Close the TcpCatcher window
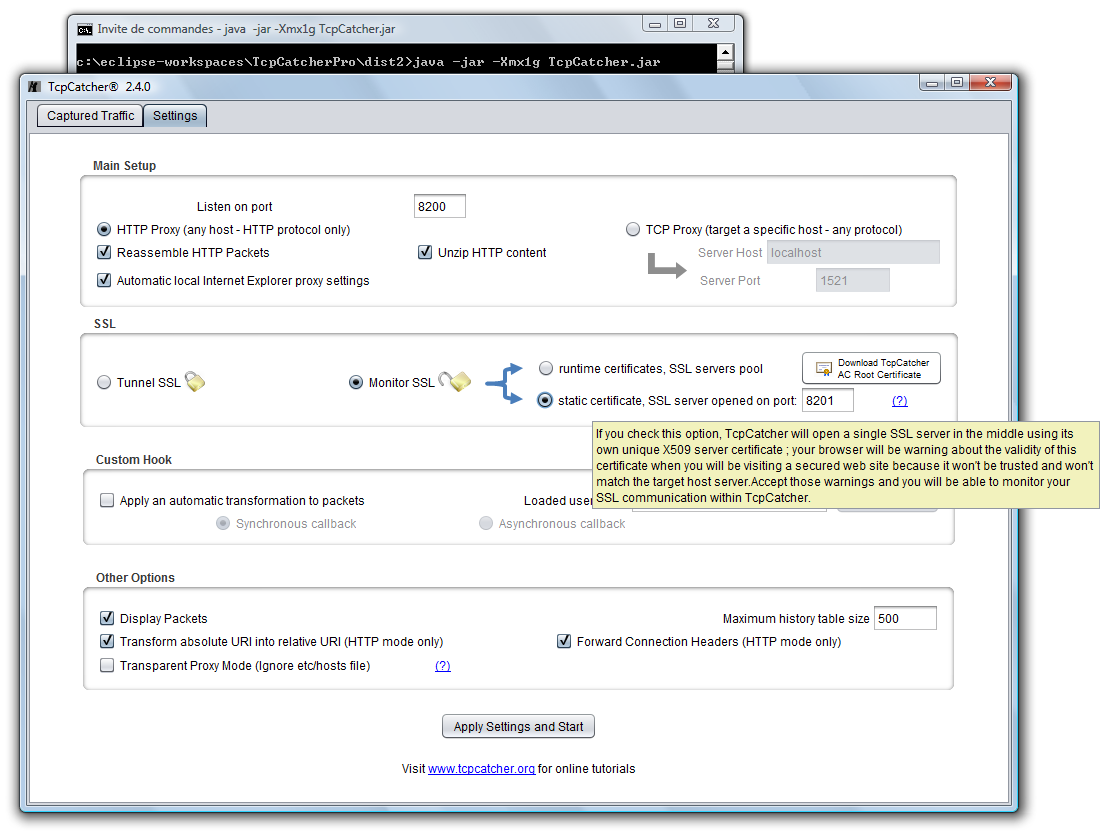The image size is (1120, 836). (990, 82)
